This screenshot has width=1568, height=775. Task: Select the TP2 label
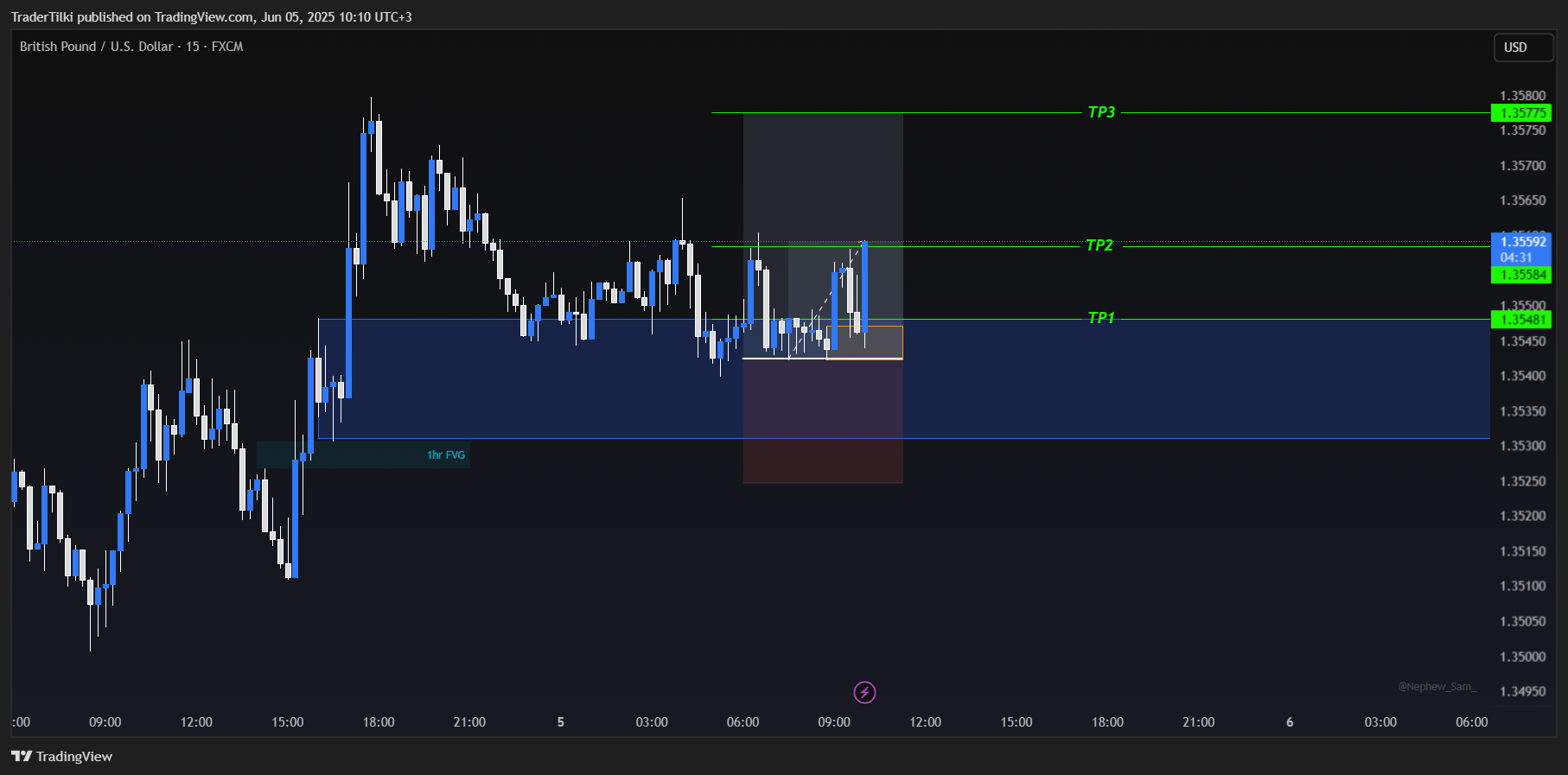[x=1100, y=245]
